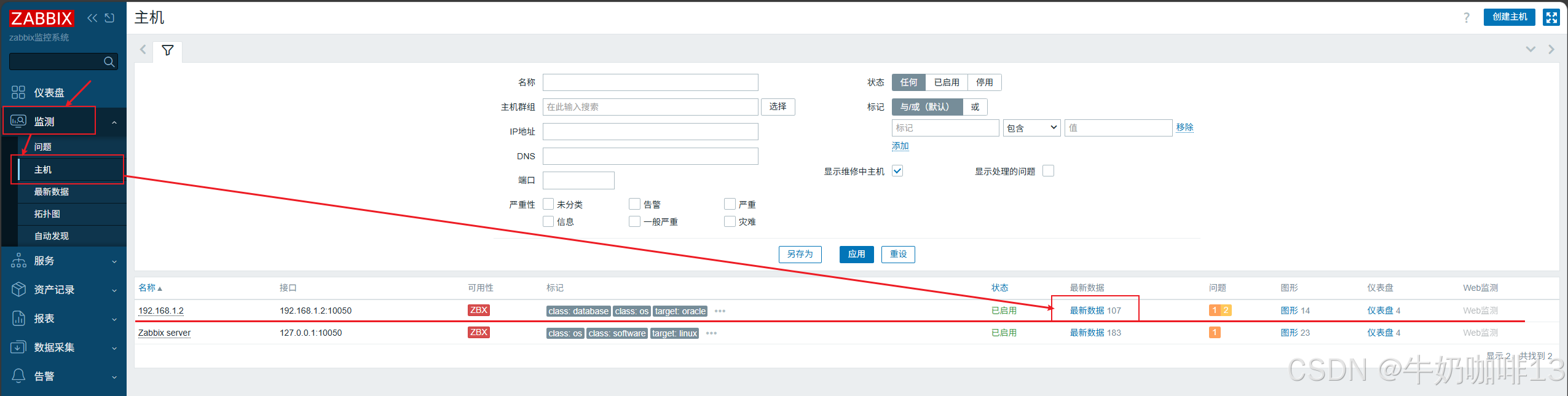Image resolution: width=1568 pixels, height=396 pixels.
Task: Expand the 报表 menu section
Action: [x=114, y=319]
